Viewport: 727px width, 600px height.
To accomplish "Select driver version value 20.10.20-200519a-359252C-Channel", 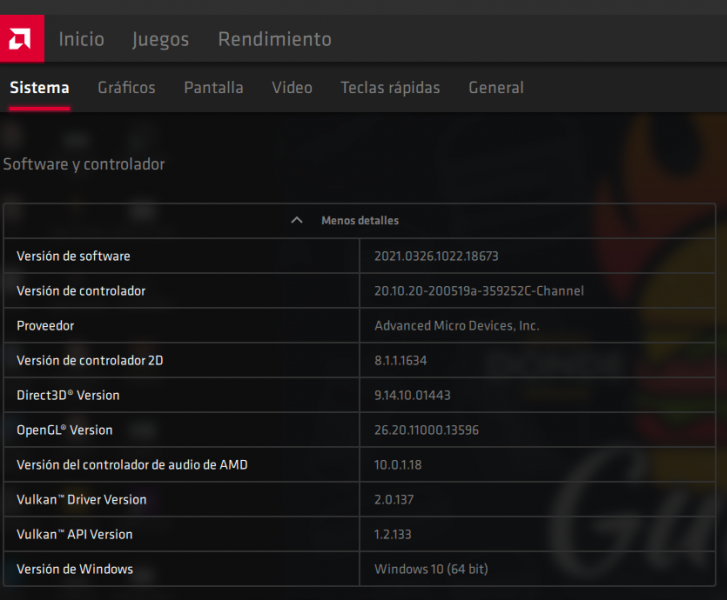I will 479,291.
